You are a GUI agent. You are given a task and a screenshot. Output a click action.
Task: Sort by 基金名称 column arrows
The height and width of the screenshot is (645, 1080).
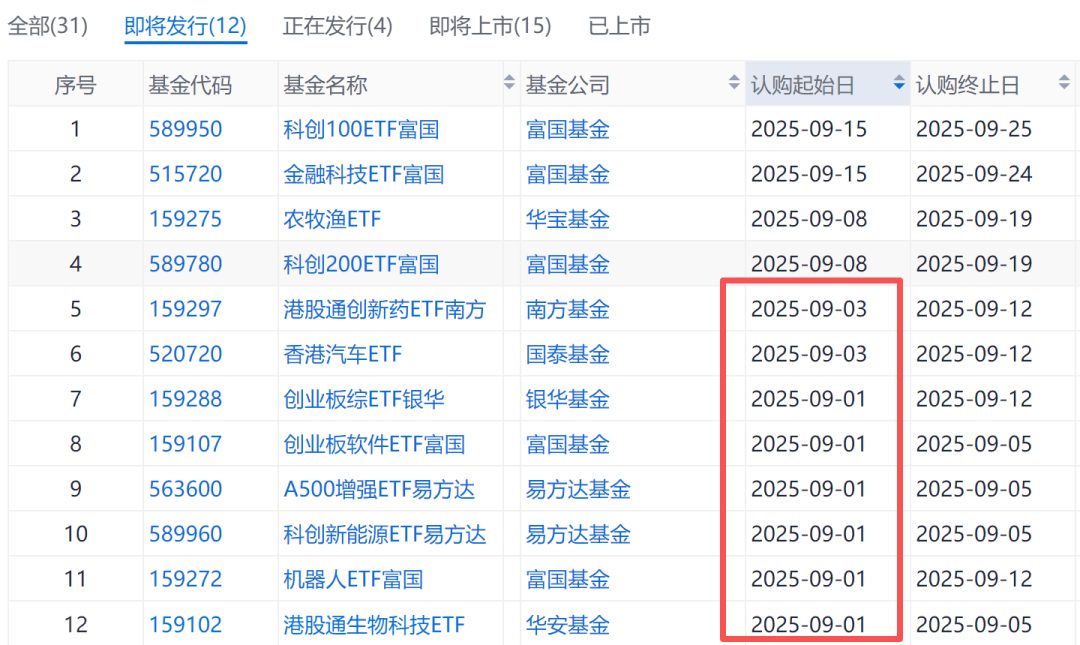(510, 84)
